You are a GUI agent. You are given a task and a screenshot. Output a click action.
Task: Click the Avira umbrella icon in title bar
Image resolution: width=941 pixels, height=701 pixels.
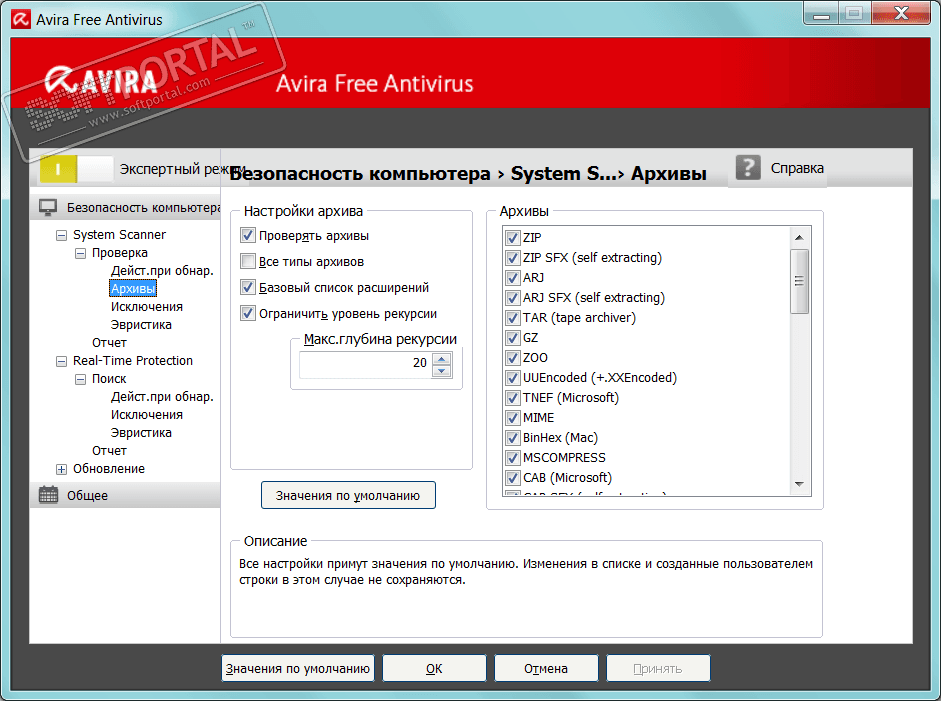[21, 19]
